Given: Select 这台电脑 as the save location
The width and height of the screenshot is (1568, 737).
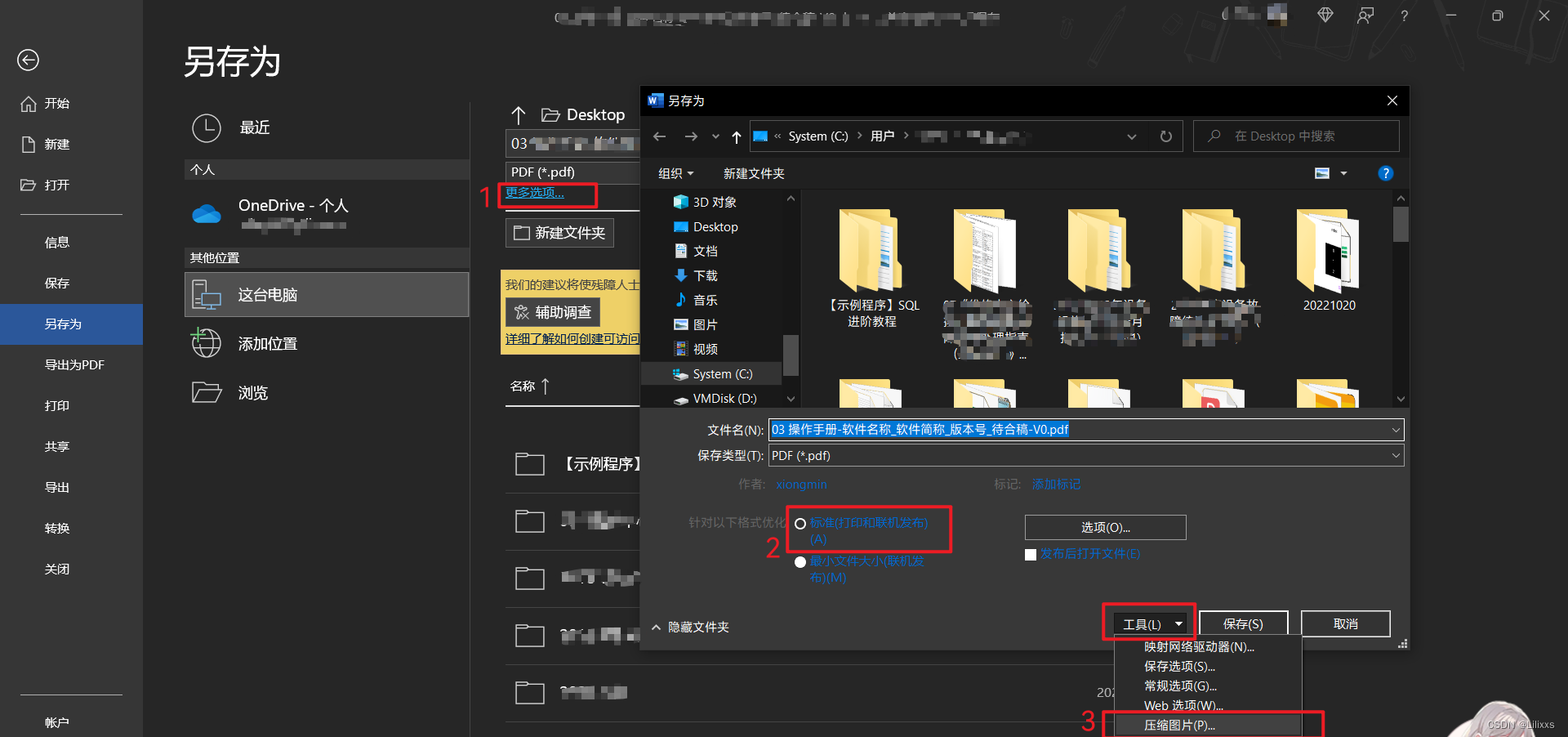Looking at the screenshot, I should click(327, 295).
